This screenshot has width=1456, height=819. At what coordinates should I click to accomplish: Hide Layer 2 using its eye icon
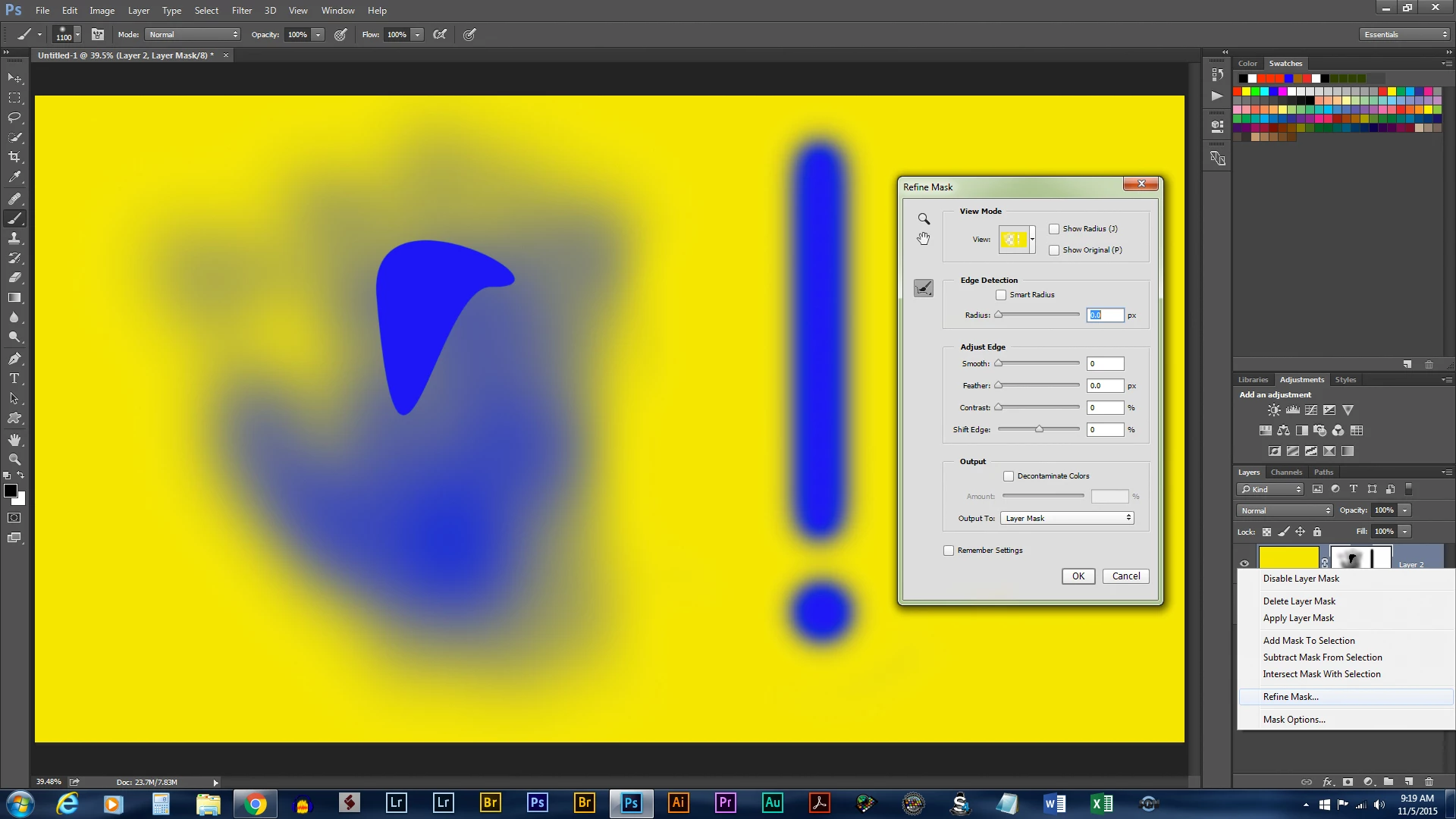1244,563
